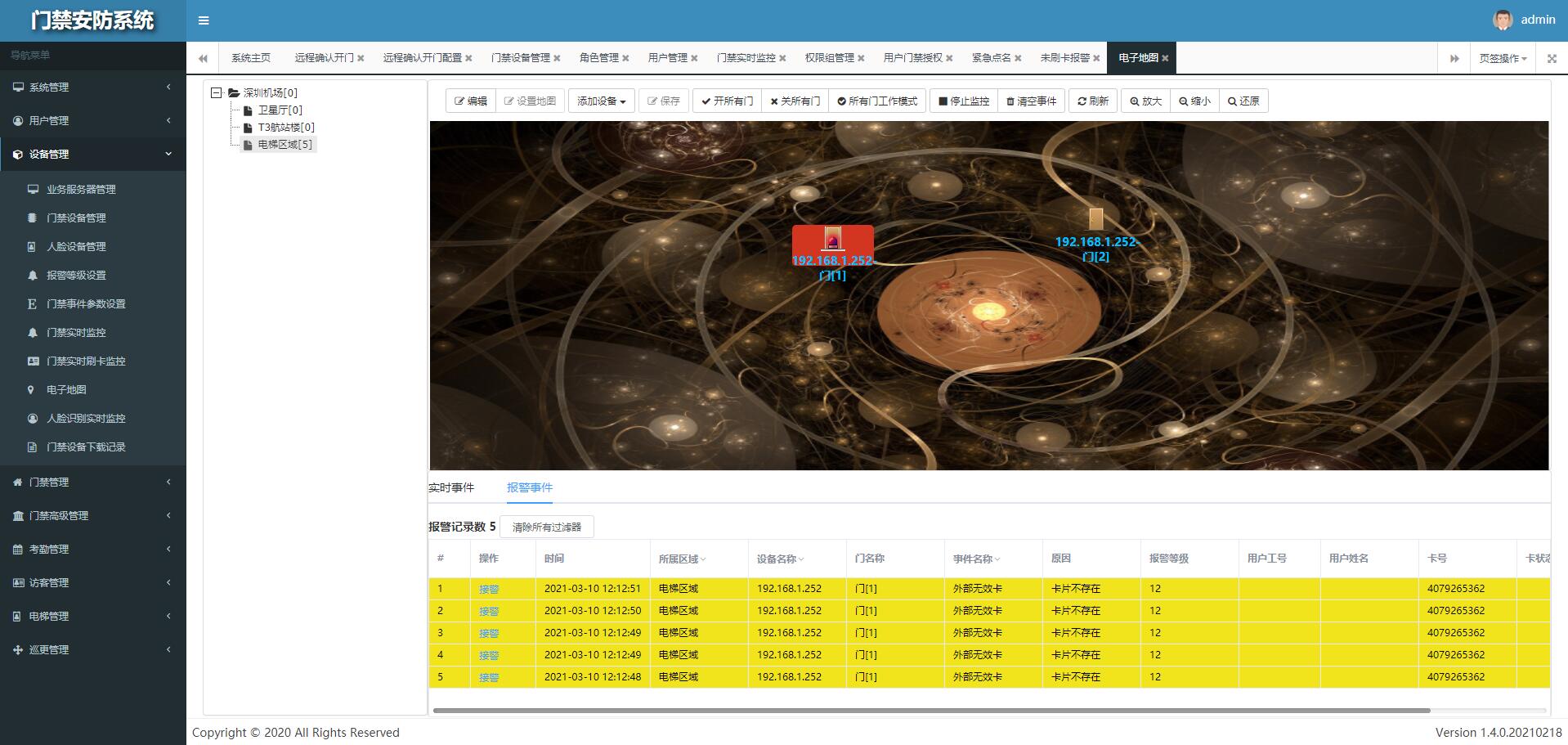1568x745 pixels.
Task: Zoom in the map with 放大 button
Action: point(1145,101)
